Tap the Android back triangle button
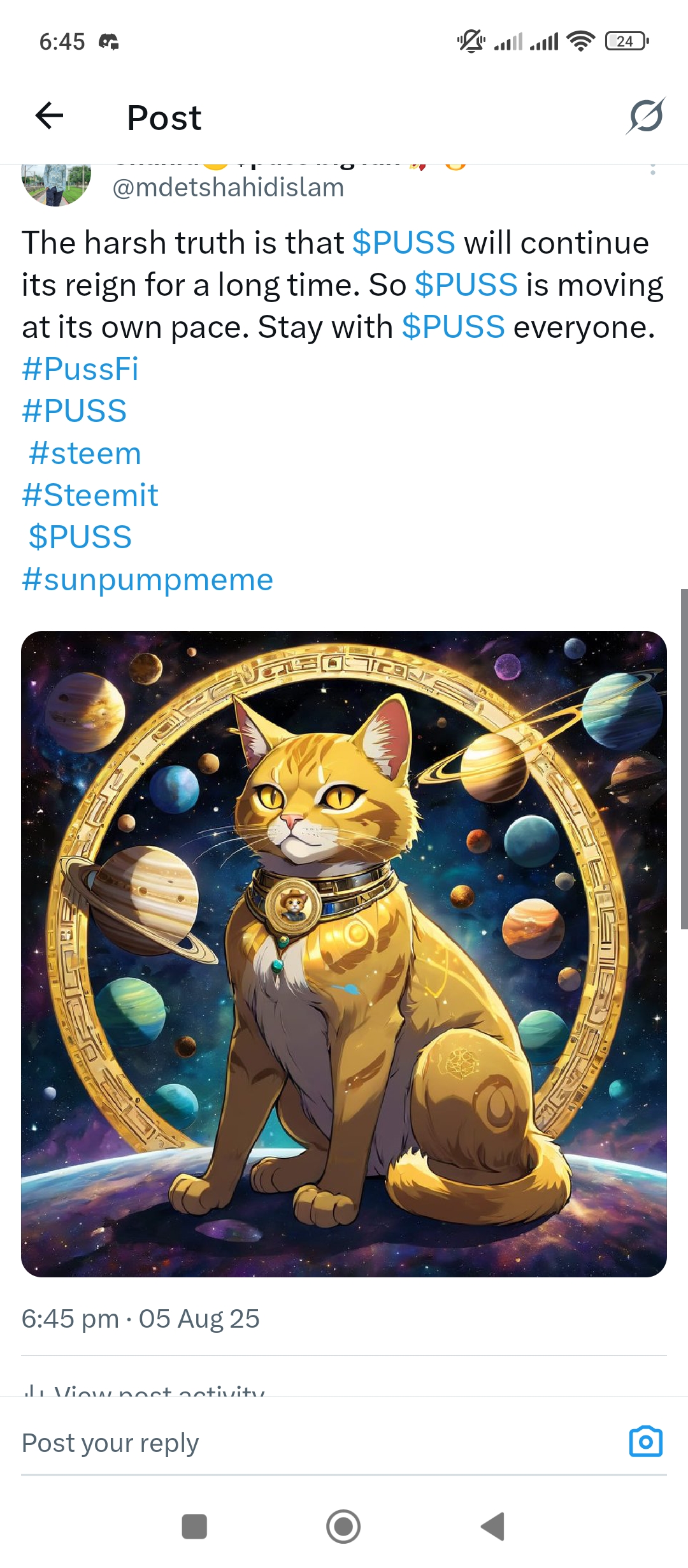Viewport: 688px width, 1568px height. pos(493,1527)
